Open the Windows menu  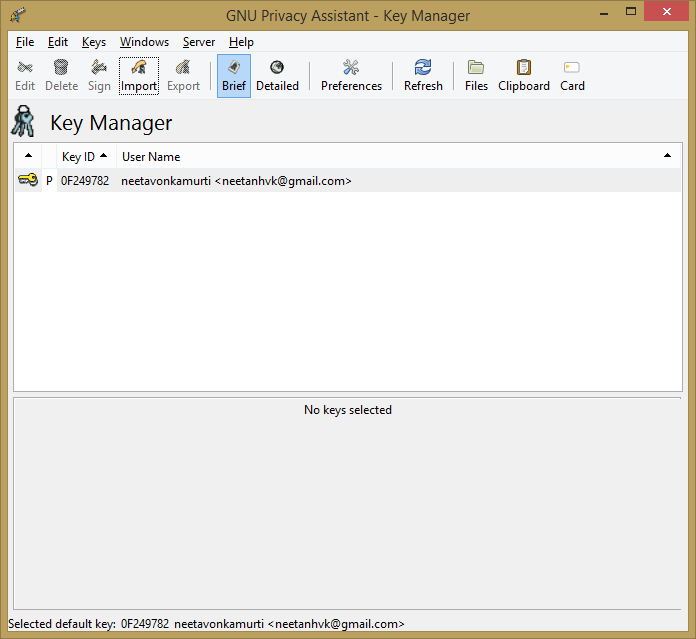click(x=144, y=42)
